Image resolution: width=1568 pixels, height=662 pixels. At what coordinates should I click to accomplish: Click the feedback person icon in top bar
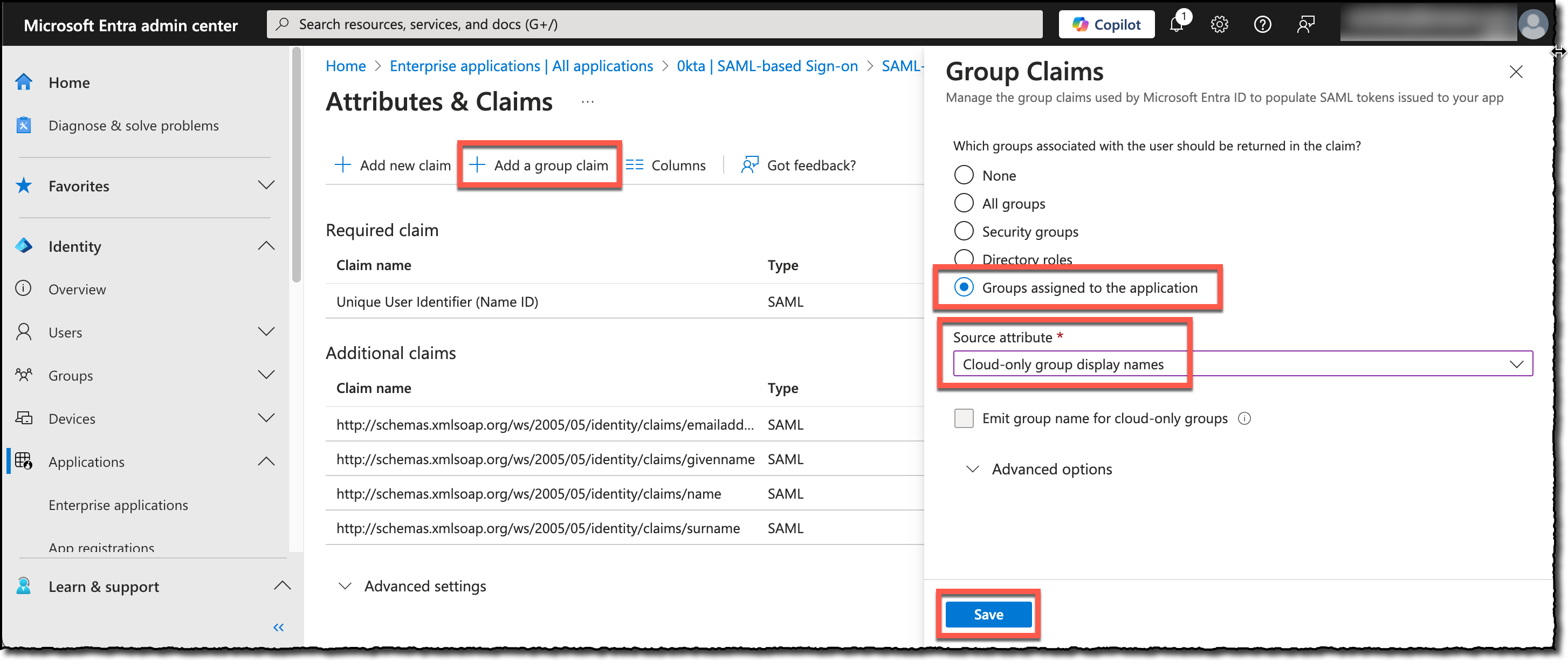(x=1305, y=24)
